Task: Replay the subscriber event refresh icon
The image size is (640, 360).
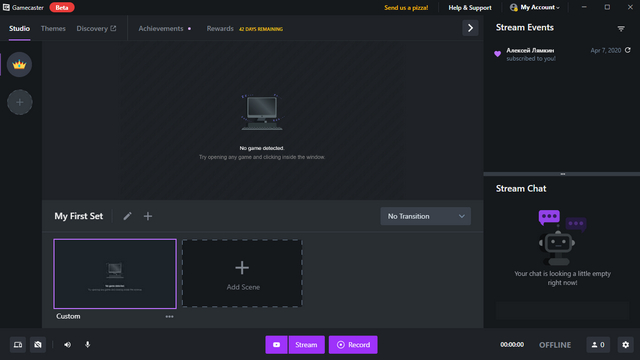Action: coord(628,50)
